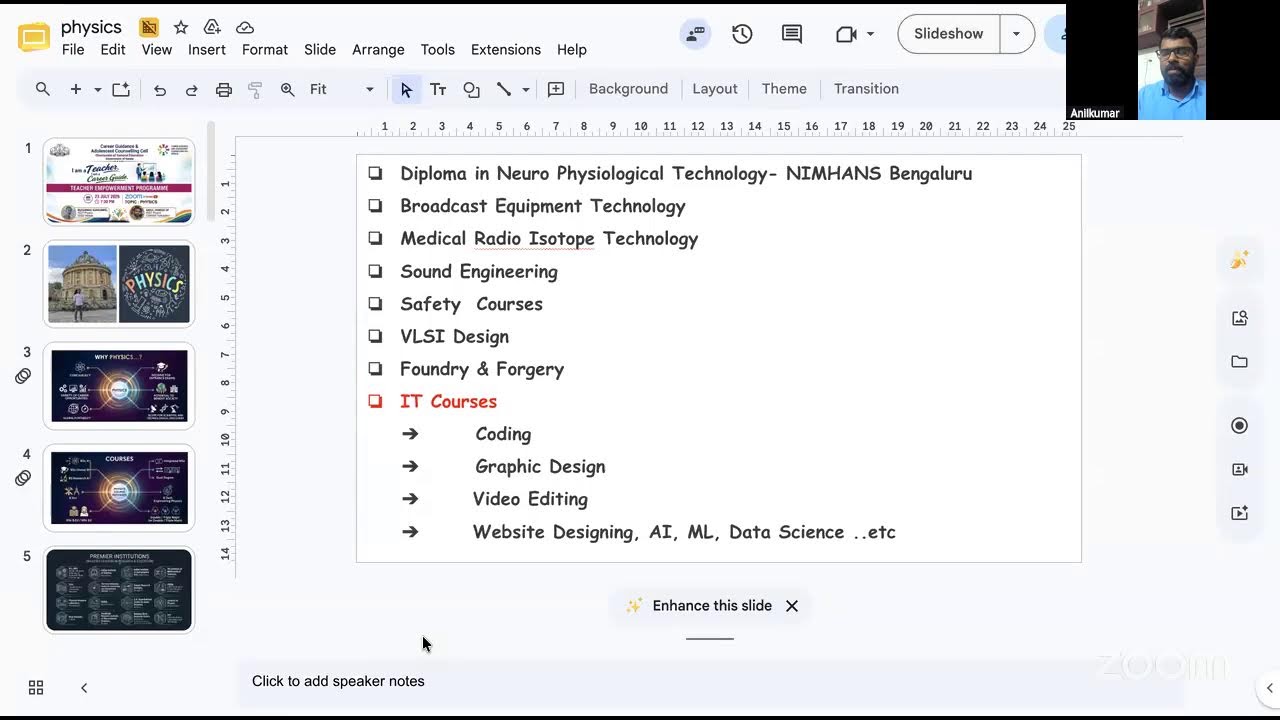Click the Graphic Design line

(x=540, y=467)
